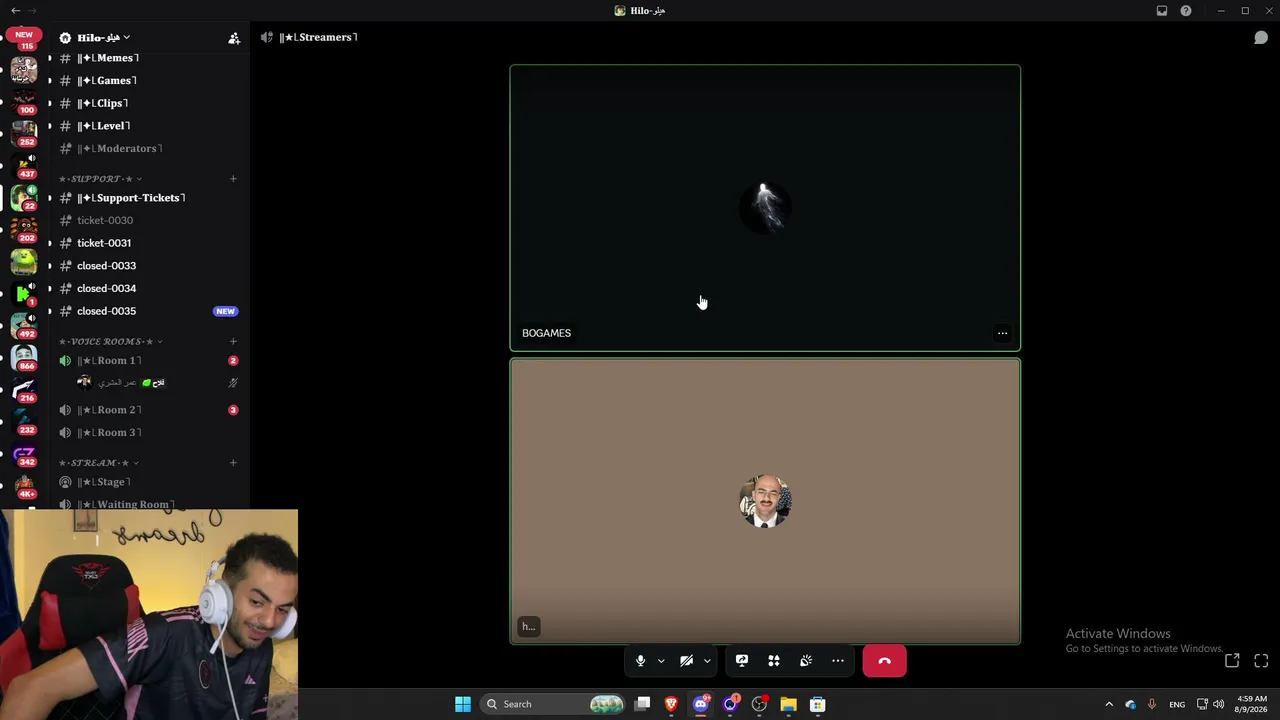Open the server showing 866 unread badge
Viewport: 1280px width, 720px height.
pos(24,357)
